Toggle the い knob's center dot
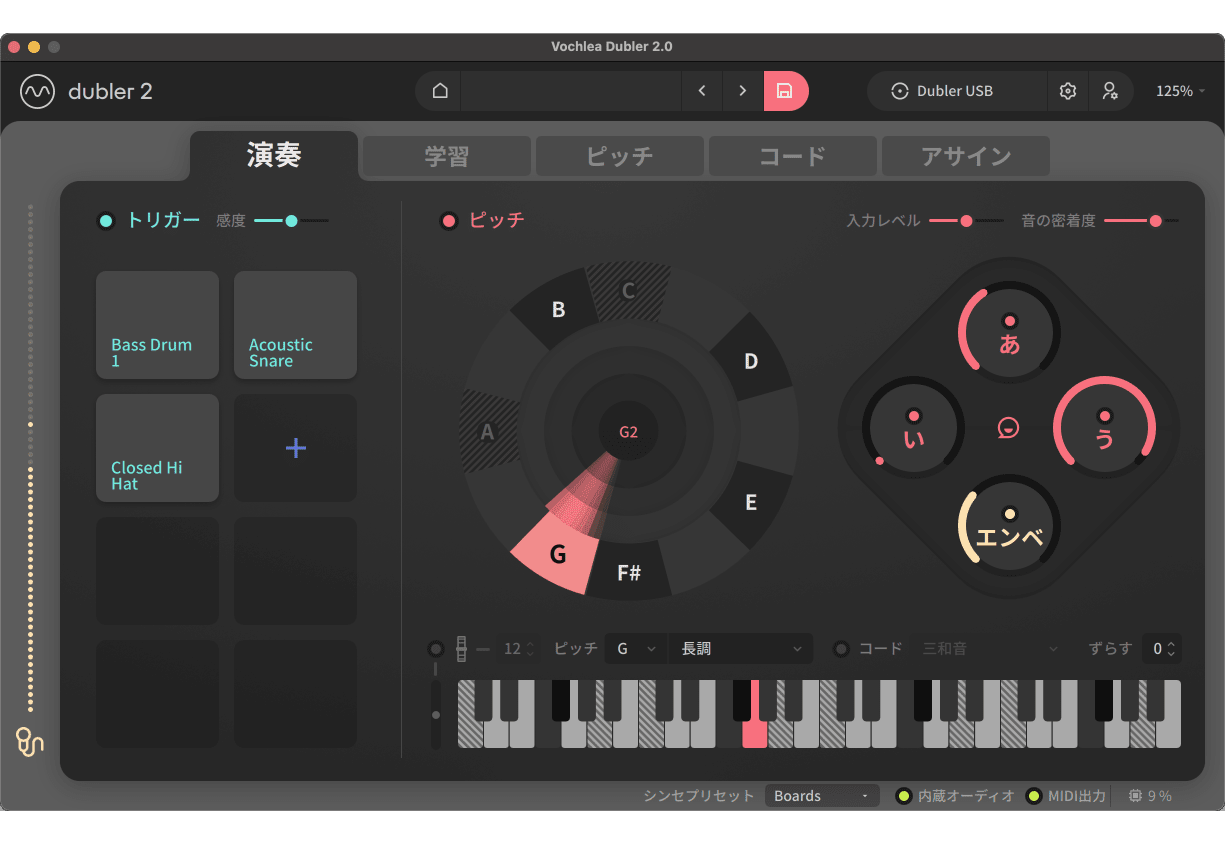The height and width of the screenshot is (844, 1225). pos(913,415)
